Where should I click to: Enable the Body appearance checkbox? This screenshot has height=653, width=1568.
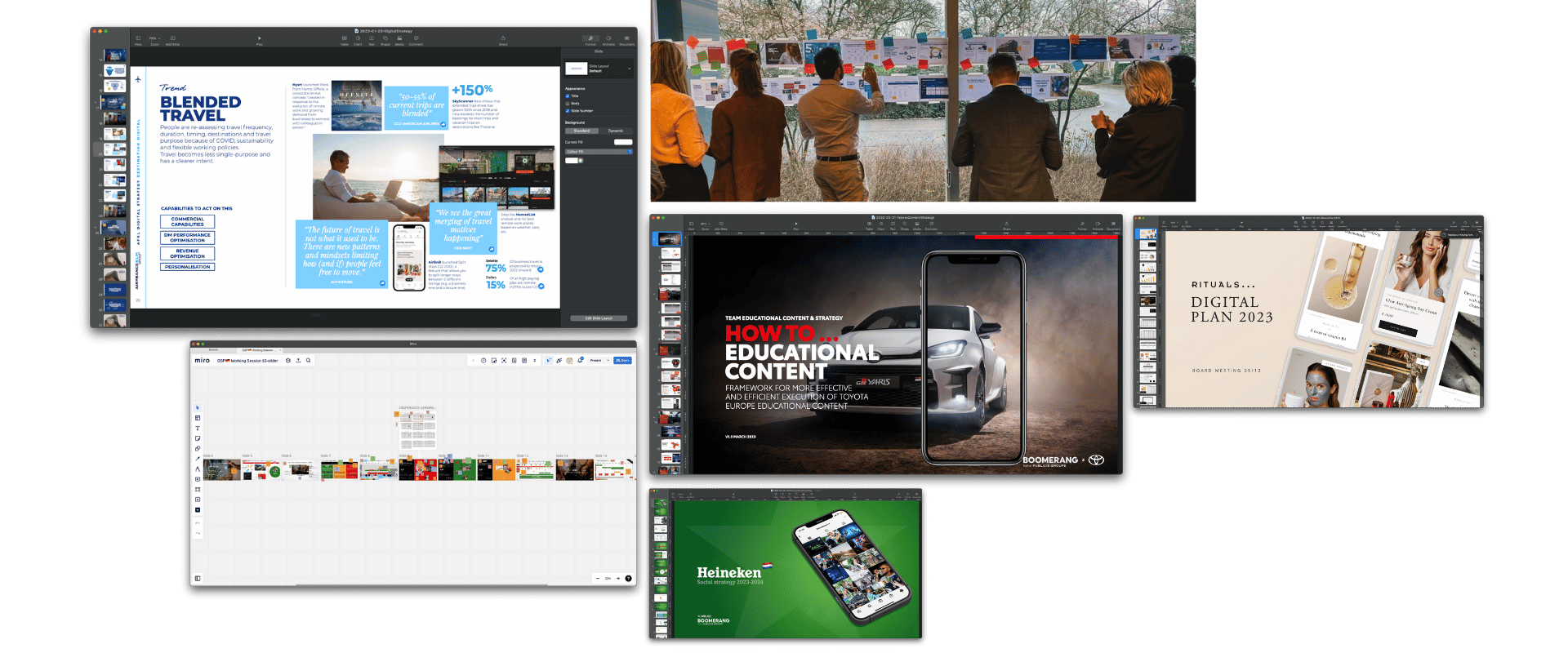coord(568,104)
